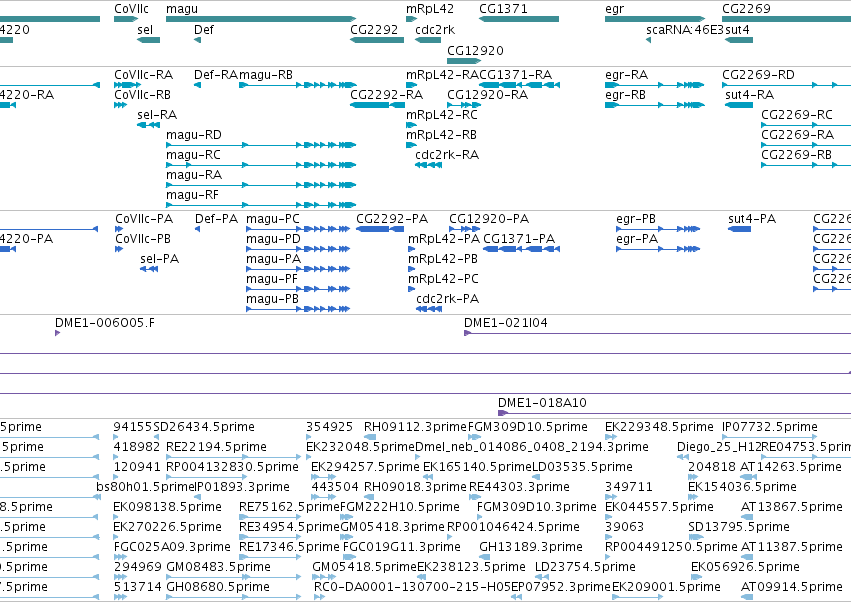
Task: Click the GH13189.3prime EST glyph
Action: point(484,557)
